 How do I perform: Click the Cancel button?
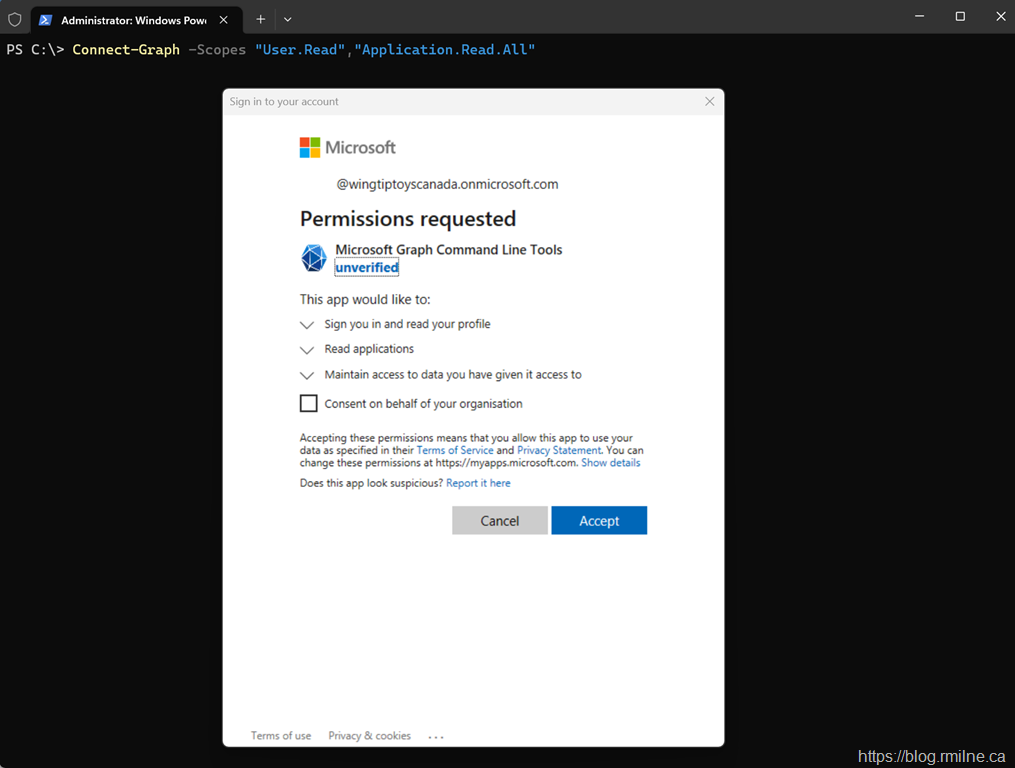[x=499, y=521]
